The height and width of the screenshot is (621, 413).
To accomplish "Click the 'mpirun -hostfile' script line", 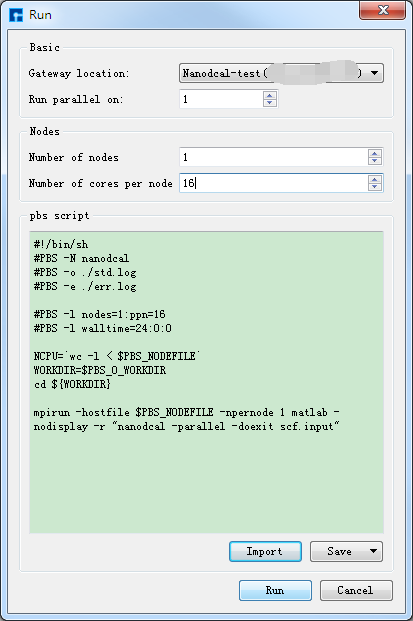I will (186, 412).
